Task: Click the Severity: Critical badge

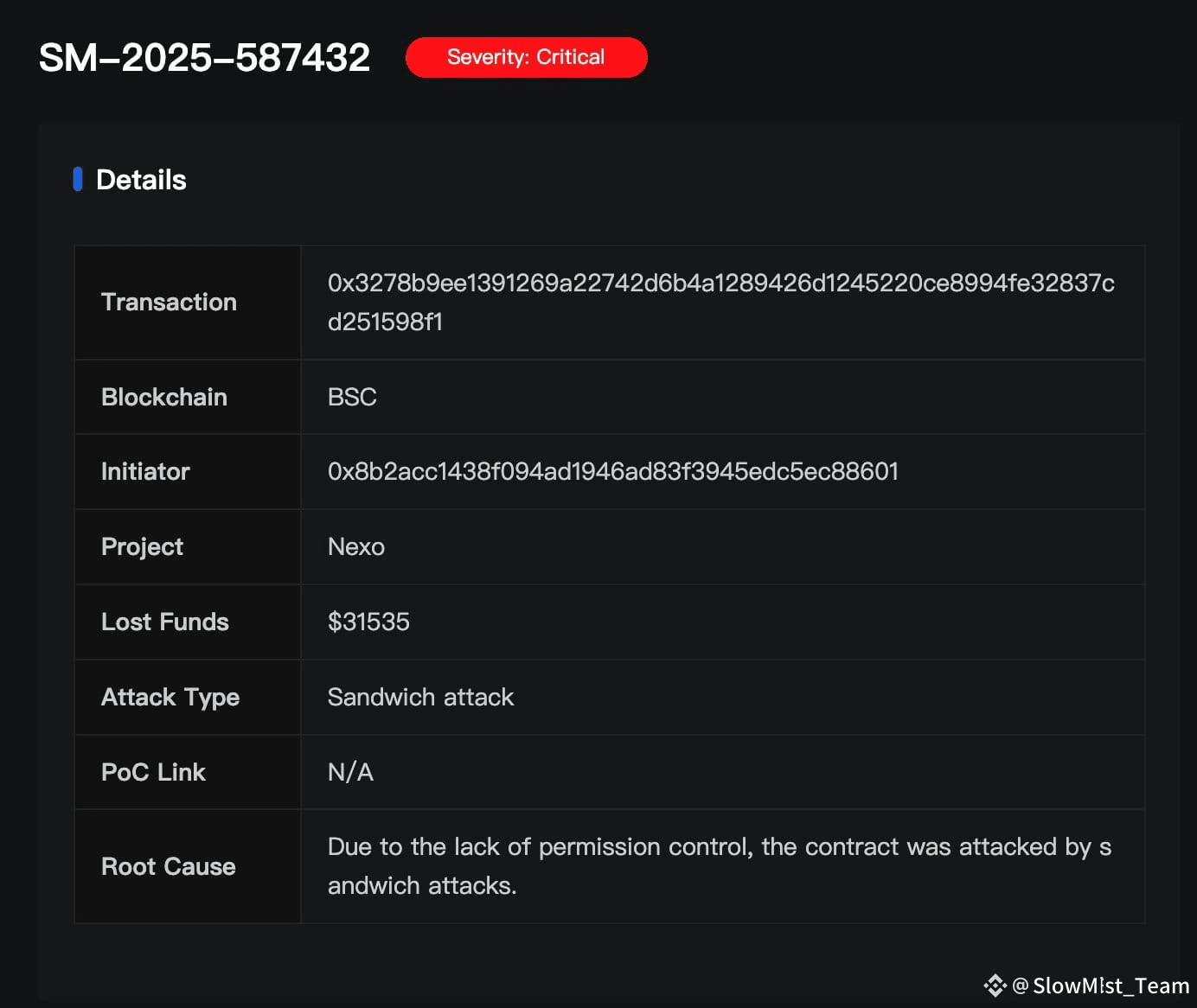Action: 526,57
